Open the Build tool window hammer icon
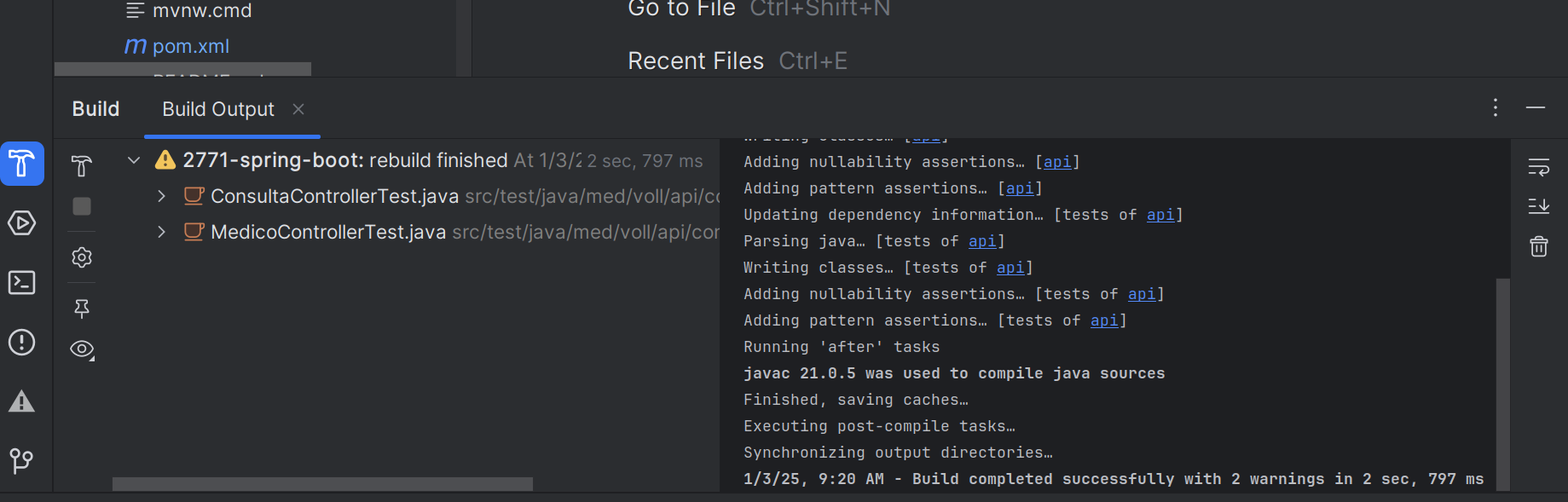This screenshot has width=1568, height=502. 22,164
